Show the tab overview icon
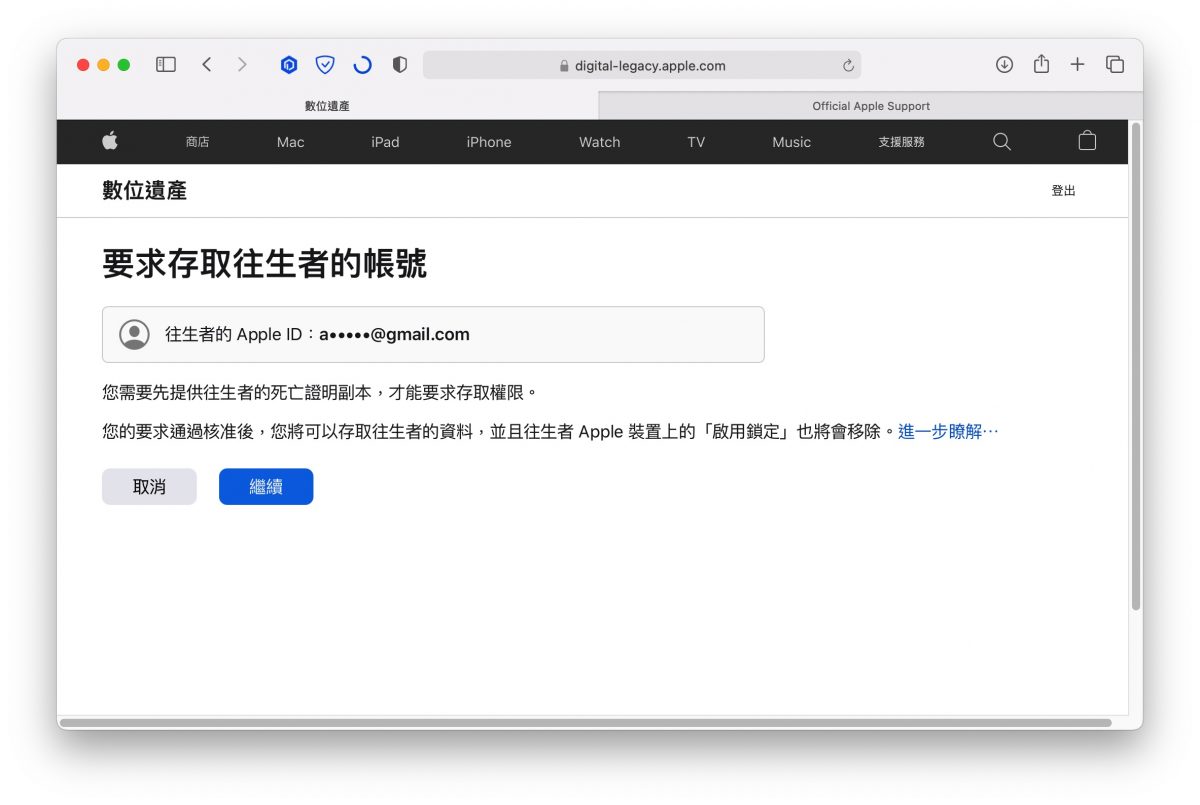 coord(1115,65)
